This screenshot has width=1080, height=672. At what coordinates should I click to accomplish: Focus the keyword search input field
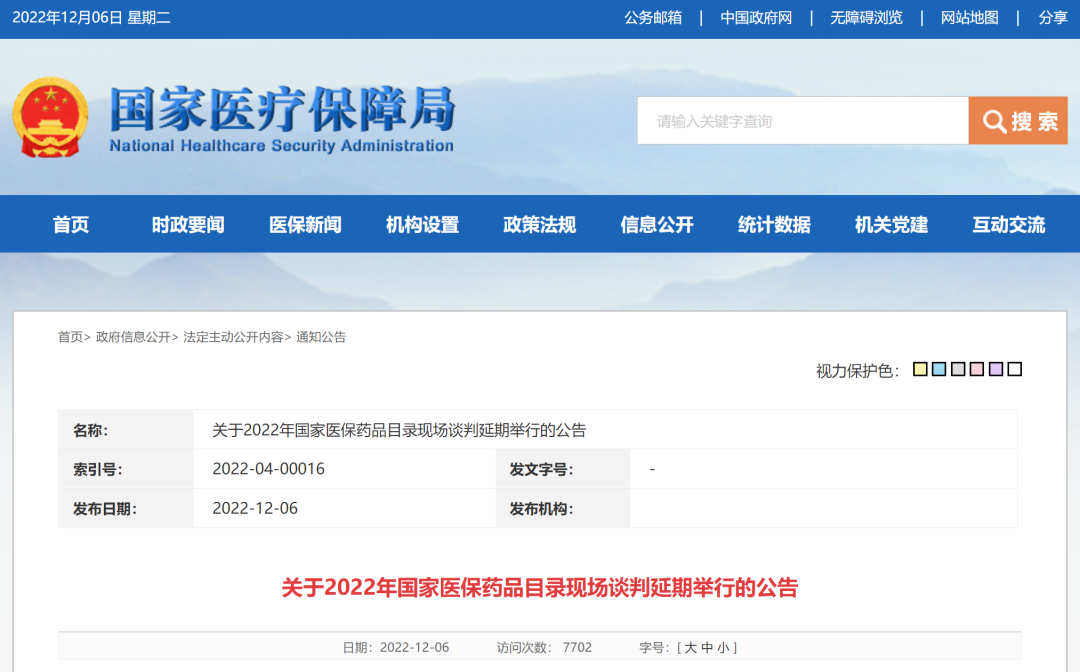[802, 120]
